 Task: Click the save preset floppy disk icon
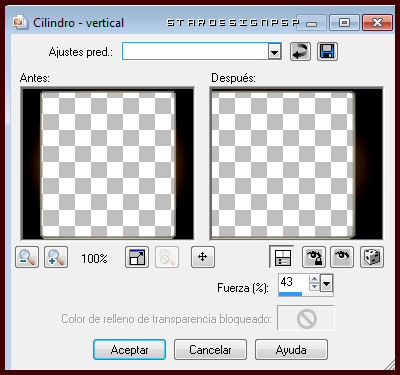coord(327,52)
